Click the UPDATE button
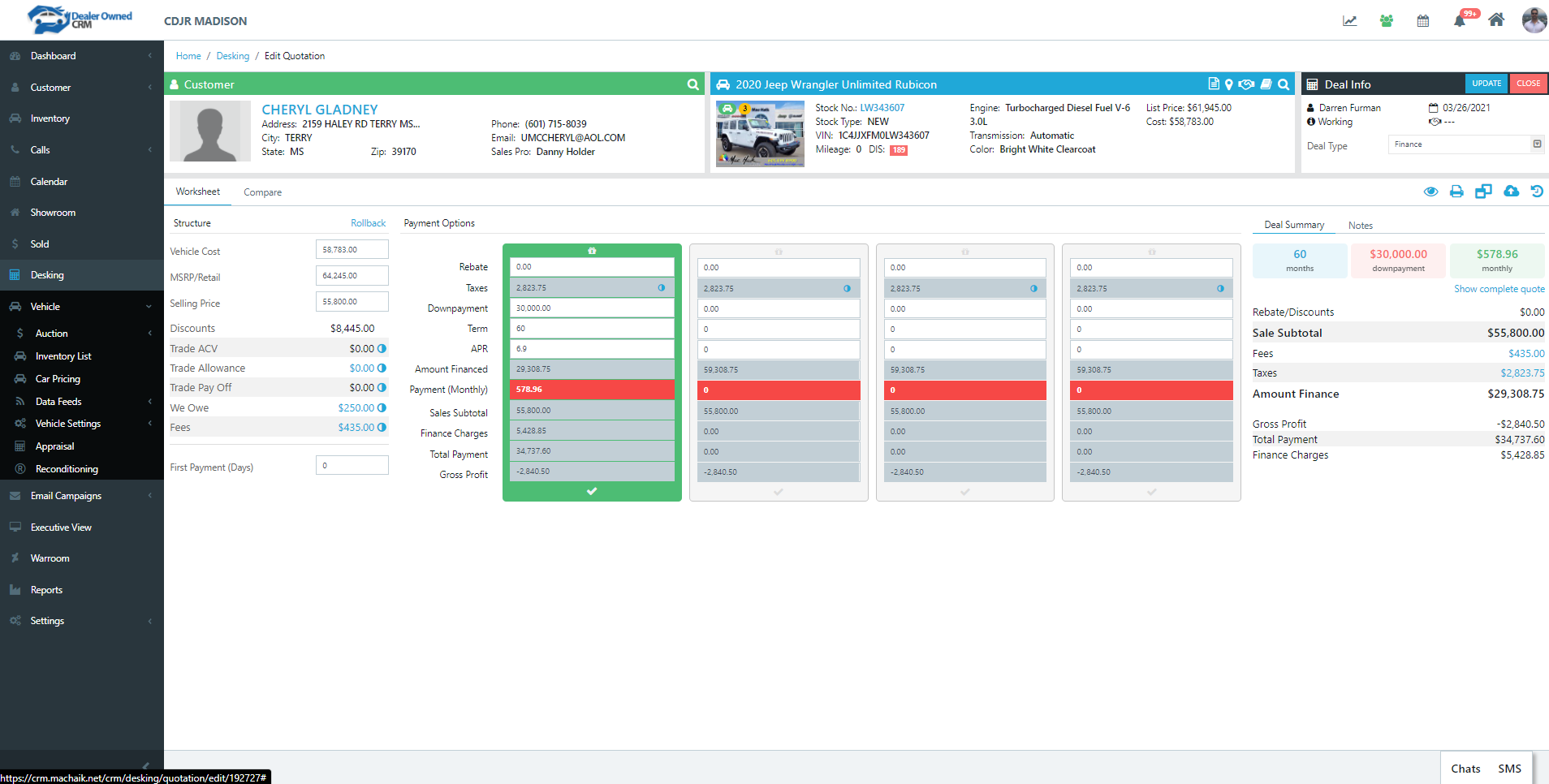This screenshot has height=784, width=1549. pyautogui.click(x=1486, y=84)
